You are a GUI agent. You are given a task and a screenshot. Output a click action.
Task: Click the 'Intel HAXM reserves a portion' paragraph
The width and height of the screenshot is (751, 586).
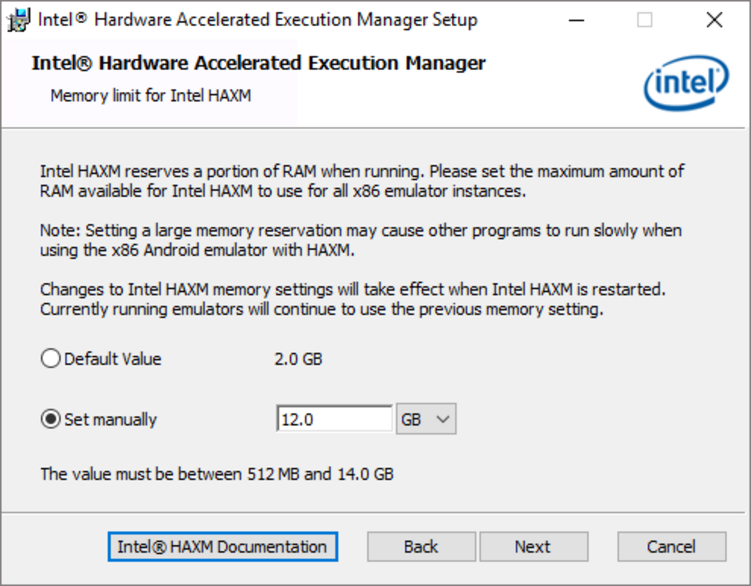pyautogui.click(x=362, y=181)
